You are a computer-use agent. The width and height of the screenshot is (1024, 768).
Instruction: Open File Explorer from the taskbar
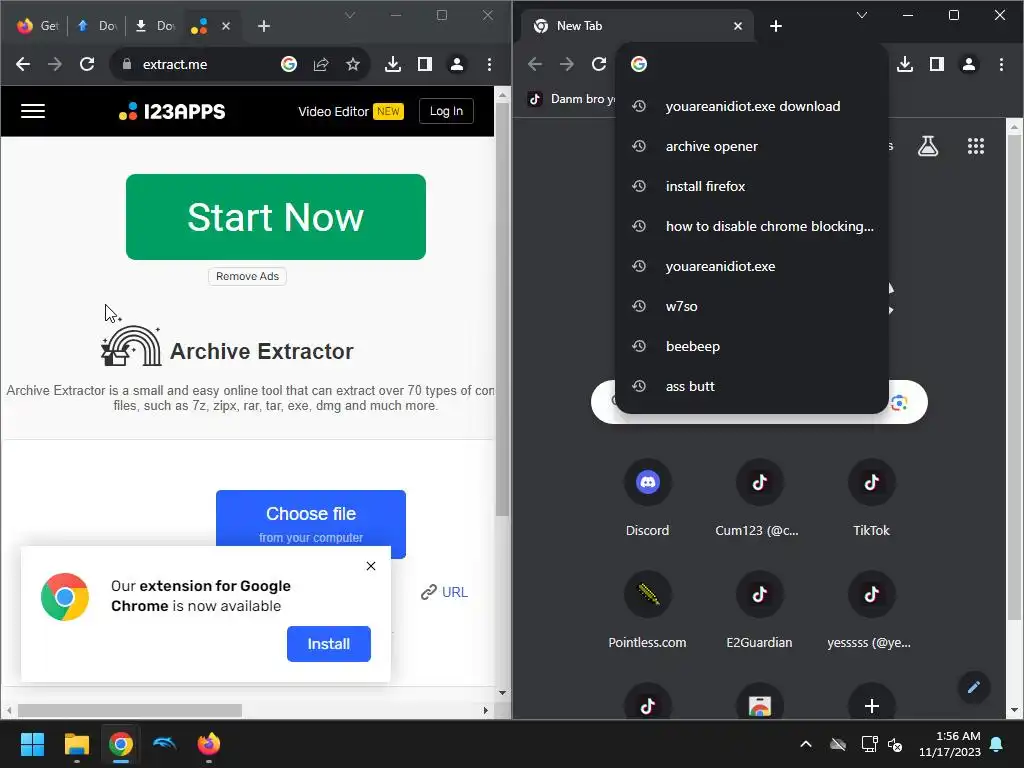(76, 744)
